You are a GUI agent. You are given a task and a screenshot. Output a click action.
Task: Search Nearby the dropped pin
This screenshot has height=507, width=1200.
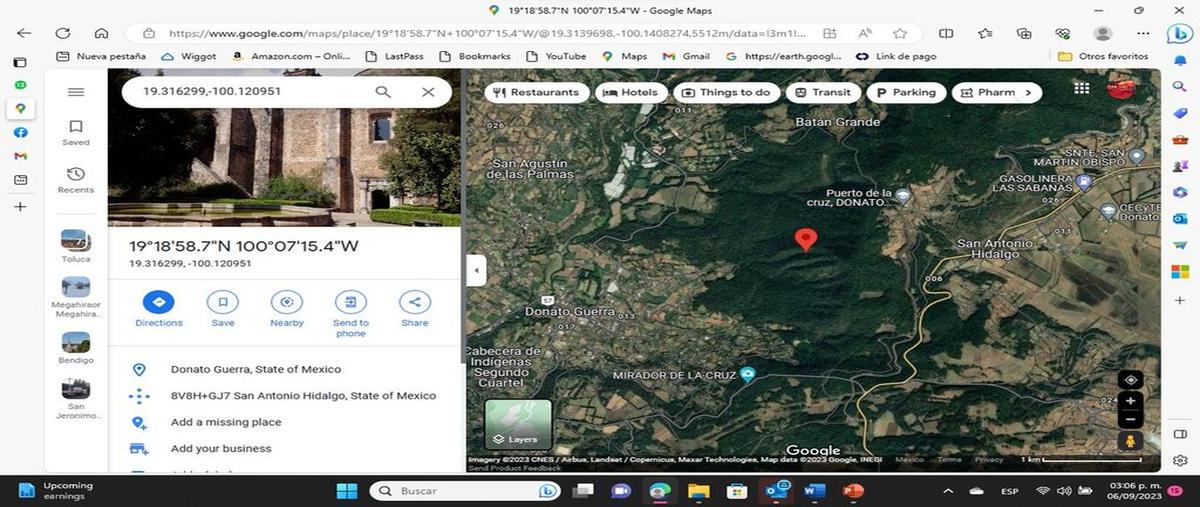point(287,308)
